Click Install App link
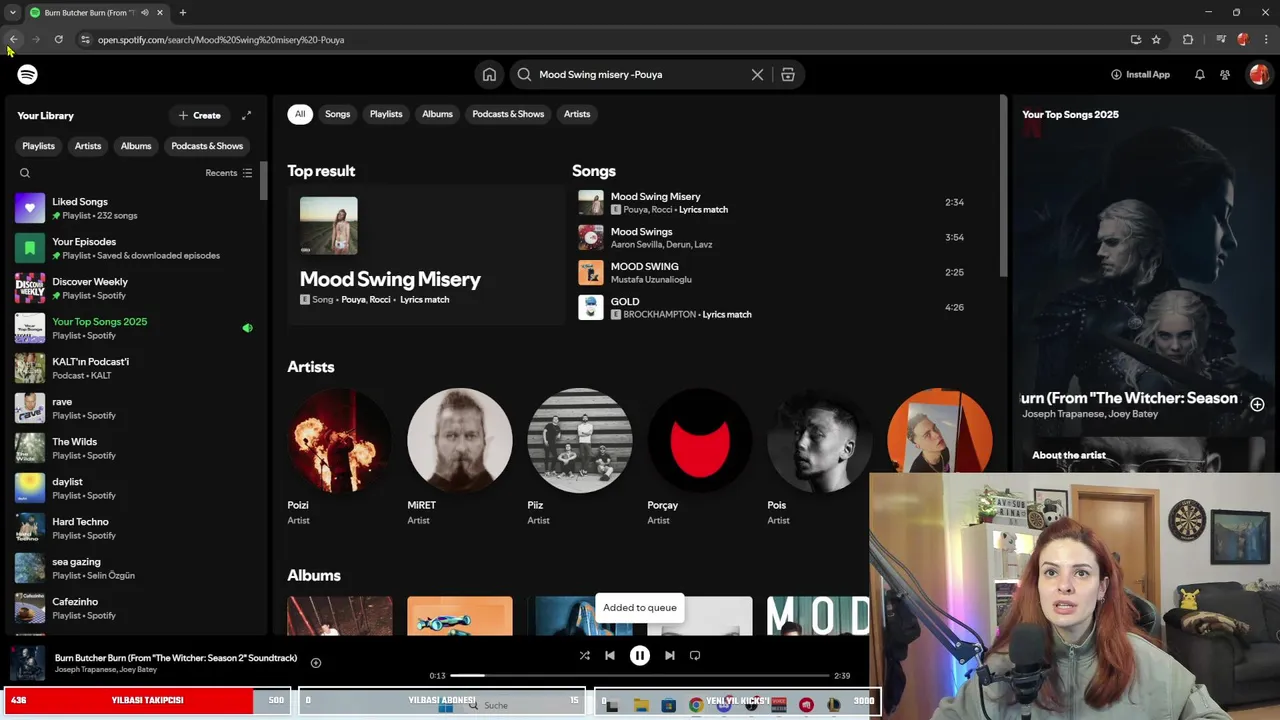The image size is (1280, 720). click(1140, 74)
